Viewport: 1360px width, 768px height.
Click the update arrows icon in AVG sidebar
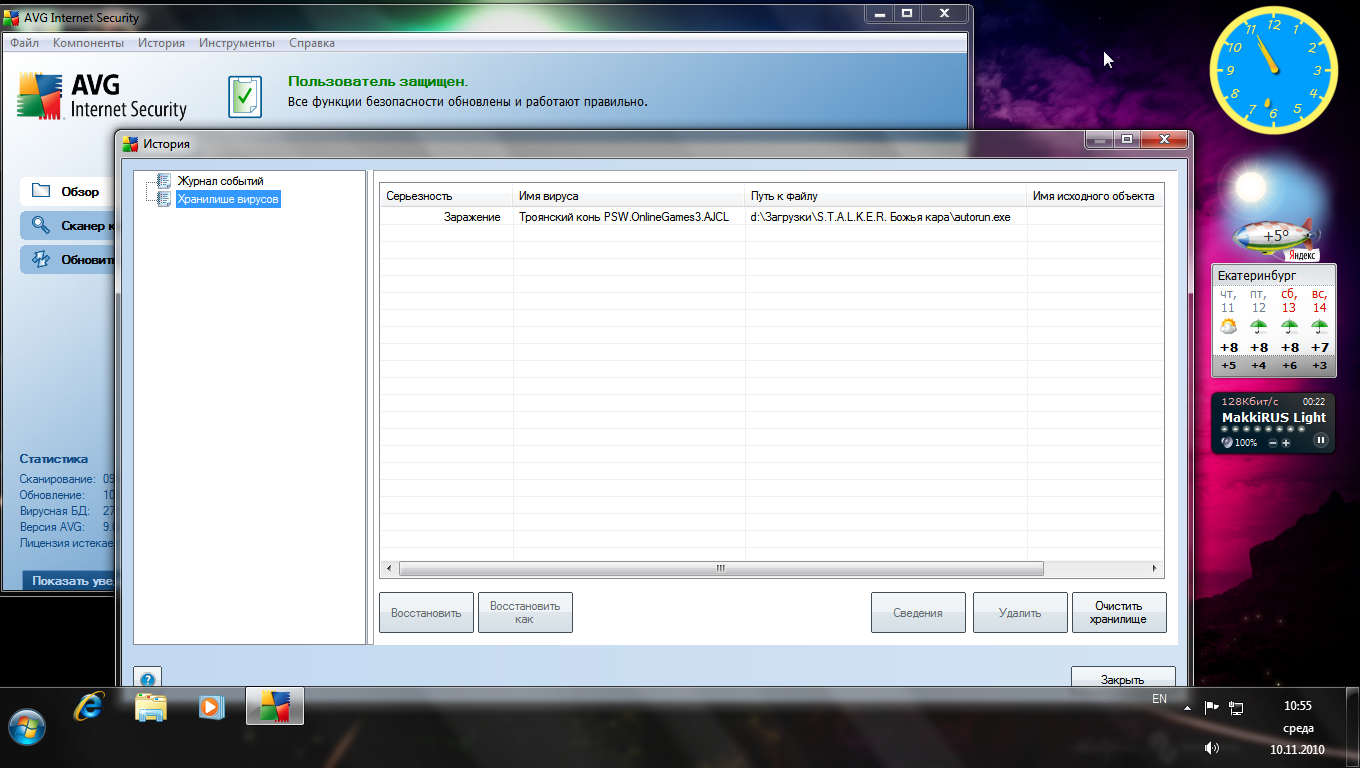pos(40,259)
